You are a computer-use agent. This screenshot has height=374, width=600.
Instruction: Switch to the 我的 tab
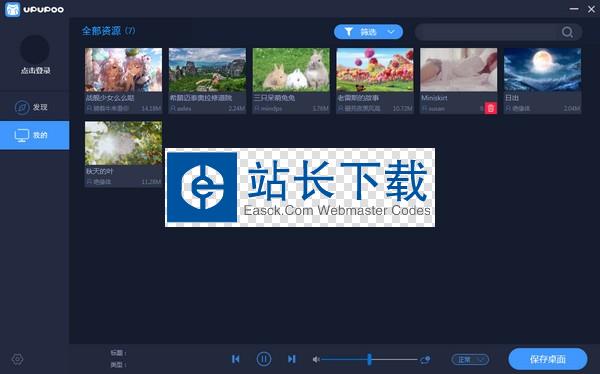34,135
